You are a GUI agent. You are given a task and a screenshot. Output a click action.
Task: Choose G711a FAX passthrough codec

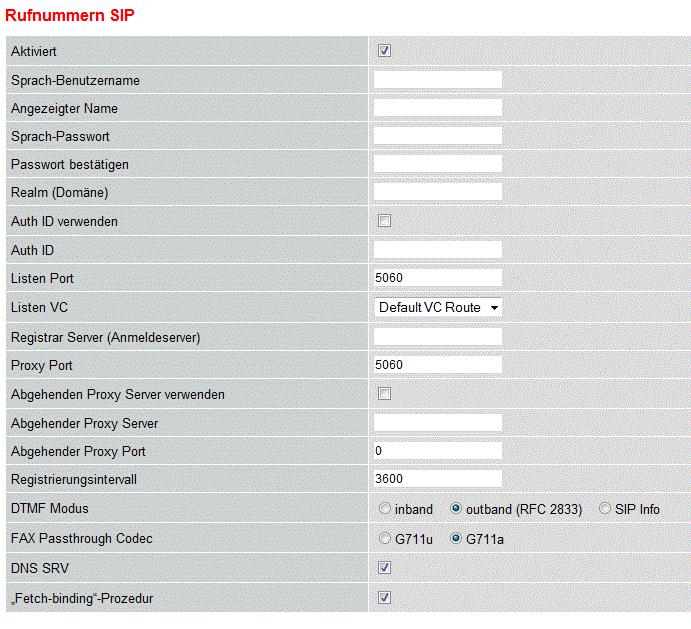457,539
